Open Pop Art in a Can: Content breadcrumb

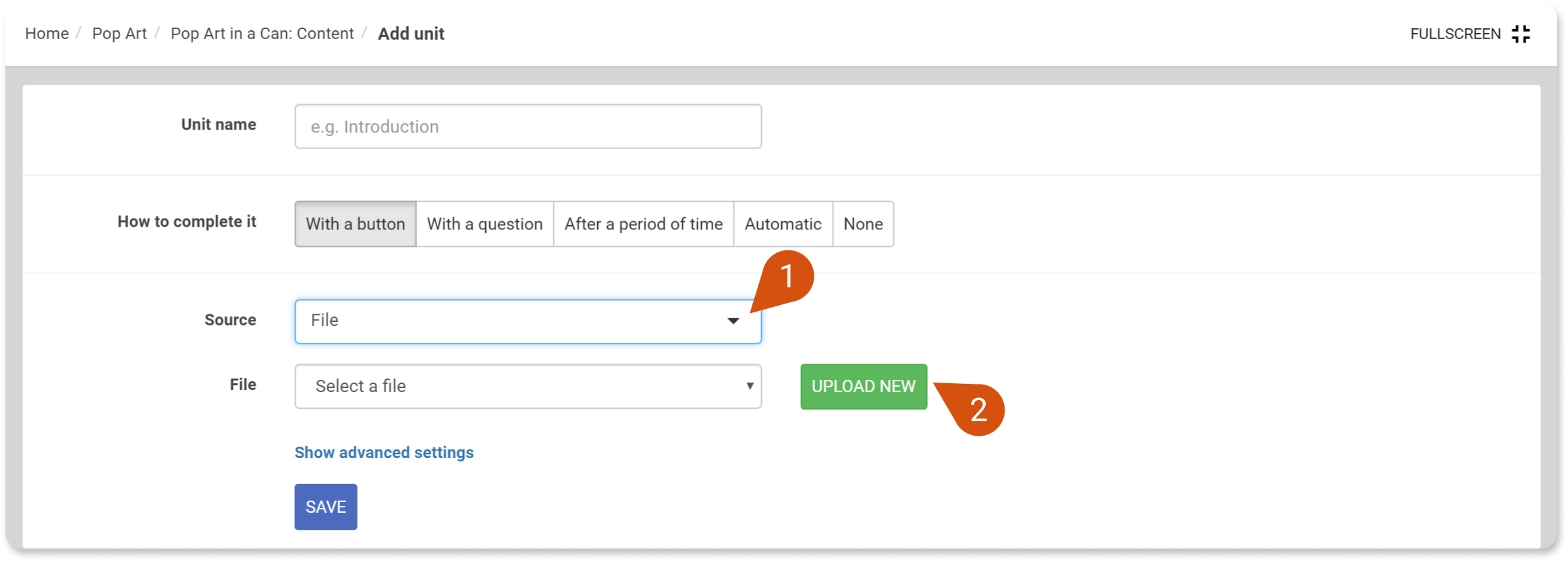click(262, 34)
